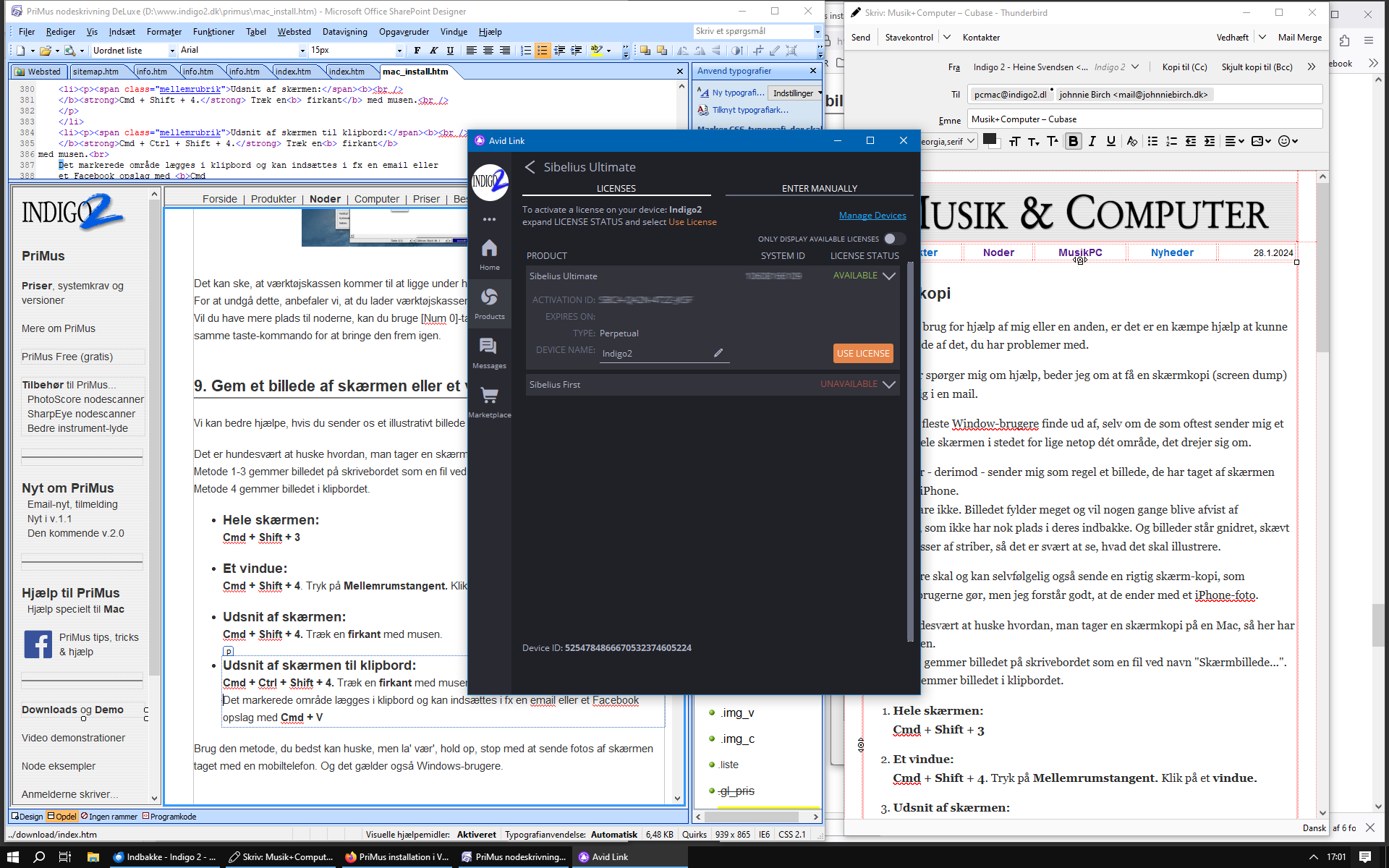Go back with the arrow beside Sibelius Ultimate

530,167
